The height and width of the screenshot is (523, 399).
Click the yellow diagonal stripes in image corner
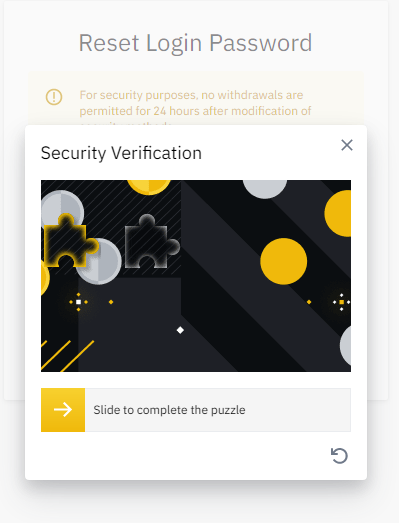67,356
